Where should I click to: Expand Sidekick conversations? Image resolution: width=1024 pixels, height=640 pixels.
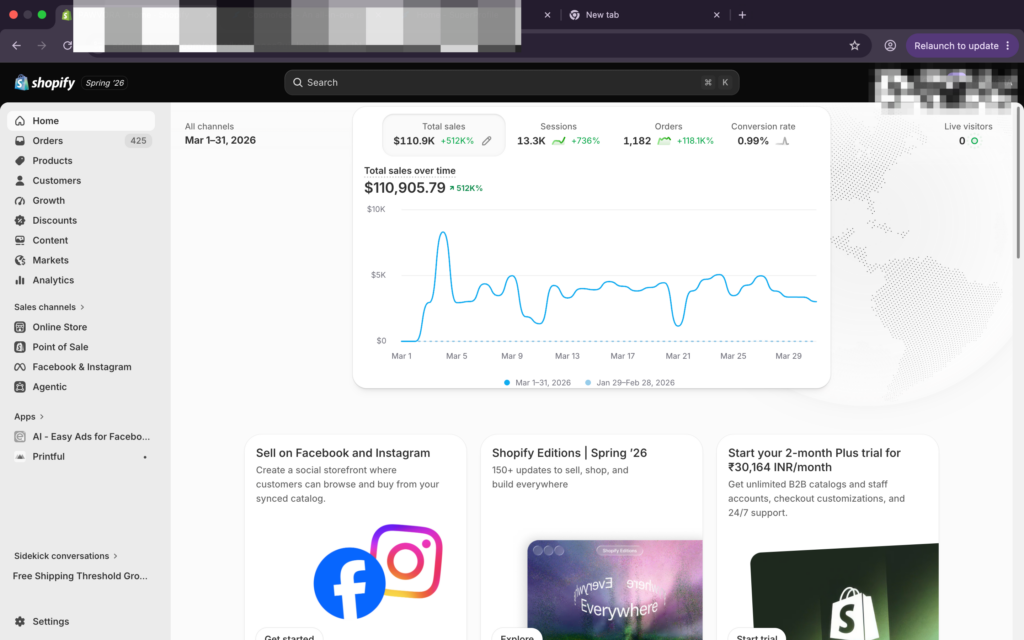tap(65, 556)
